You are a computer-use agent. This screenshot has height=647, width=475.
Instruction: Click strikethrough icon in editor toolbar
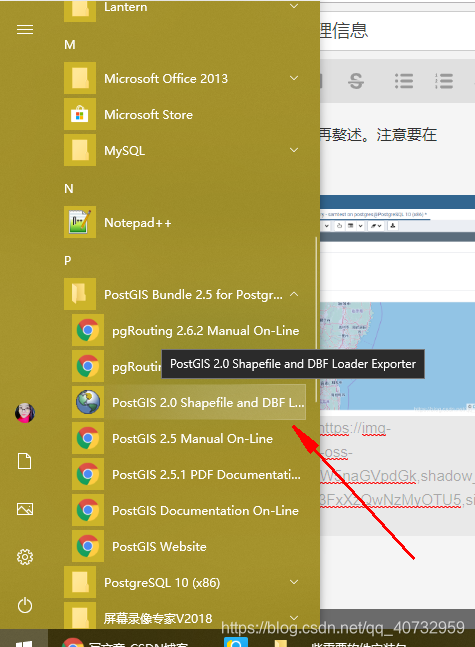tap(356, 80)
